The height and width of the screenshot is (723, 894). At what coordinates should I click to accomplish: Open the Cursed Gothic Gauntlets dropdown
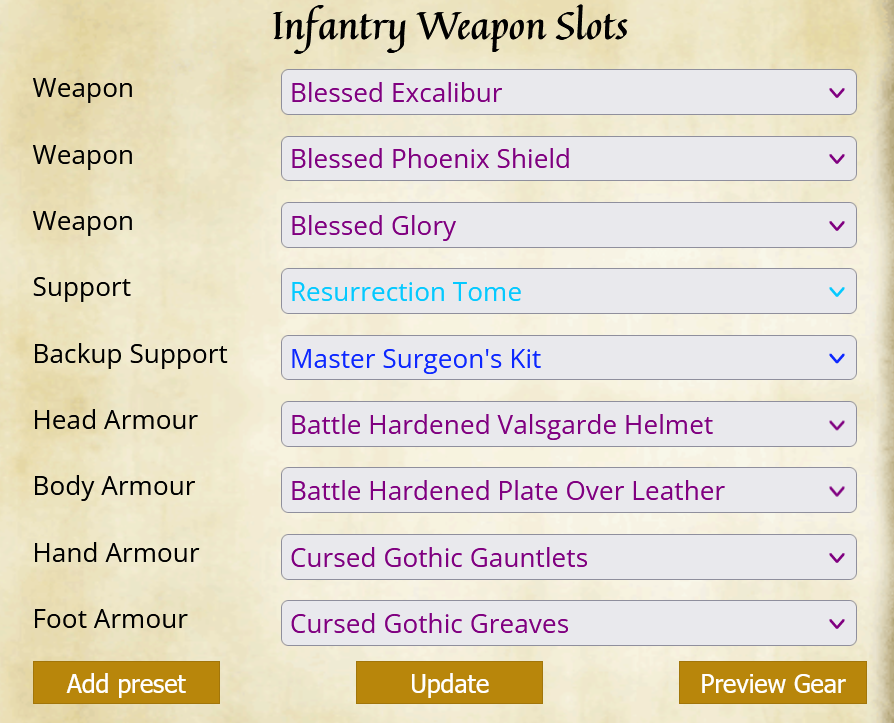click(x=568, y=557)
